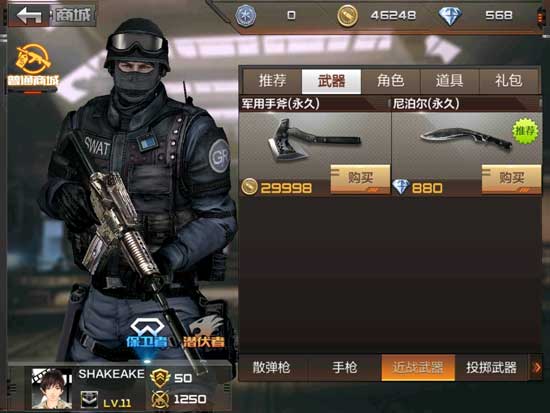The height and width of the screenshot is (413, 550).
Task: Select the 潜伏者 faction icon
Action: click(x=204, y=333)
